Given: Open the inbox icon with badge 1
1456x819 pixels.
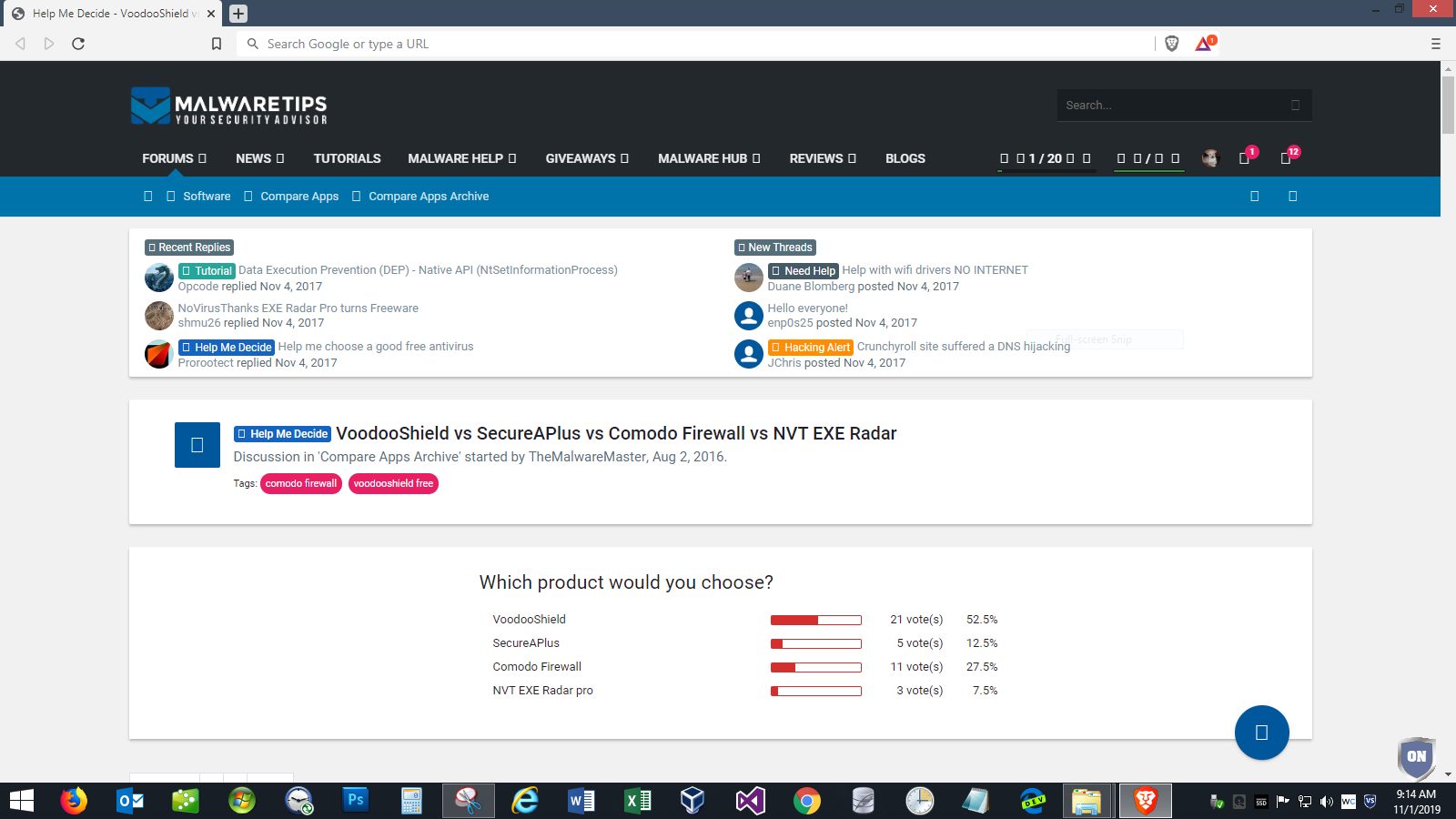Looking at the screenshot, I should click(1246, 157).
